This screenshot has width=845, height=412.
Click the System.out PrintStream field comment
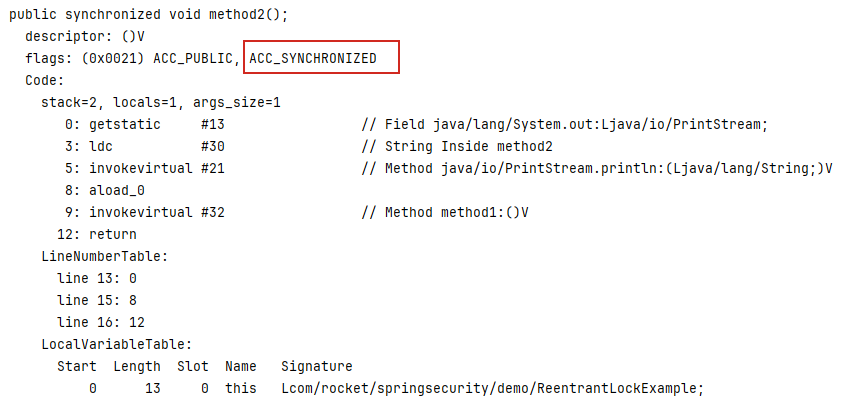pos(564,124)
